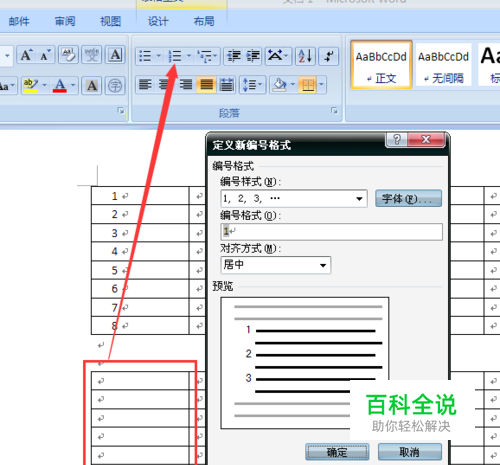Confirm with the 确定 button
The width and height of the screenshot is (500, 465).
coord(337,452)
